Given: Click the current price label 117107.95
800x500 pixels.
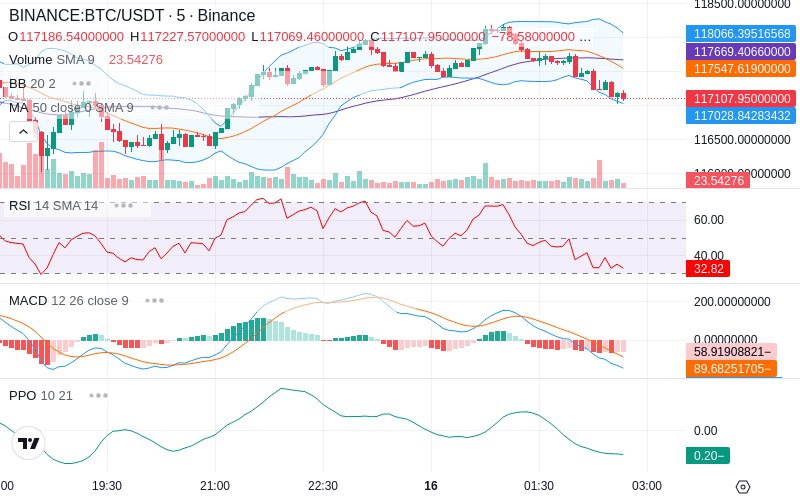Looking at the screenshot, I should [741, 98].
